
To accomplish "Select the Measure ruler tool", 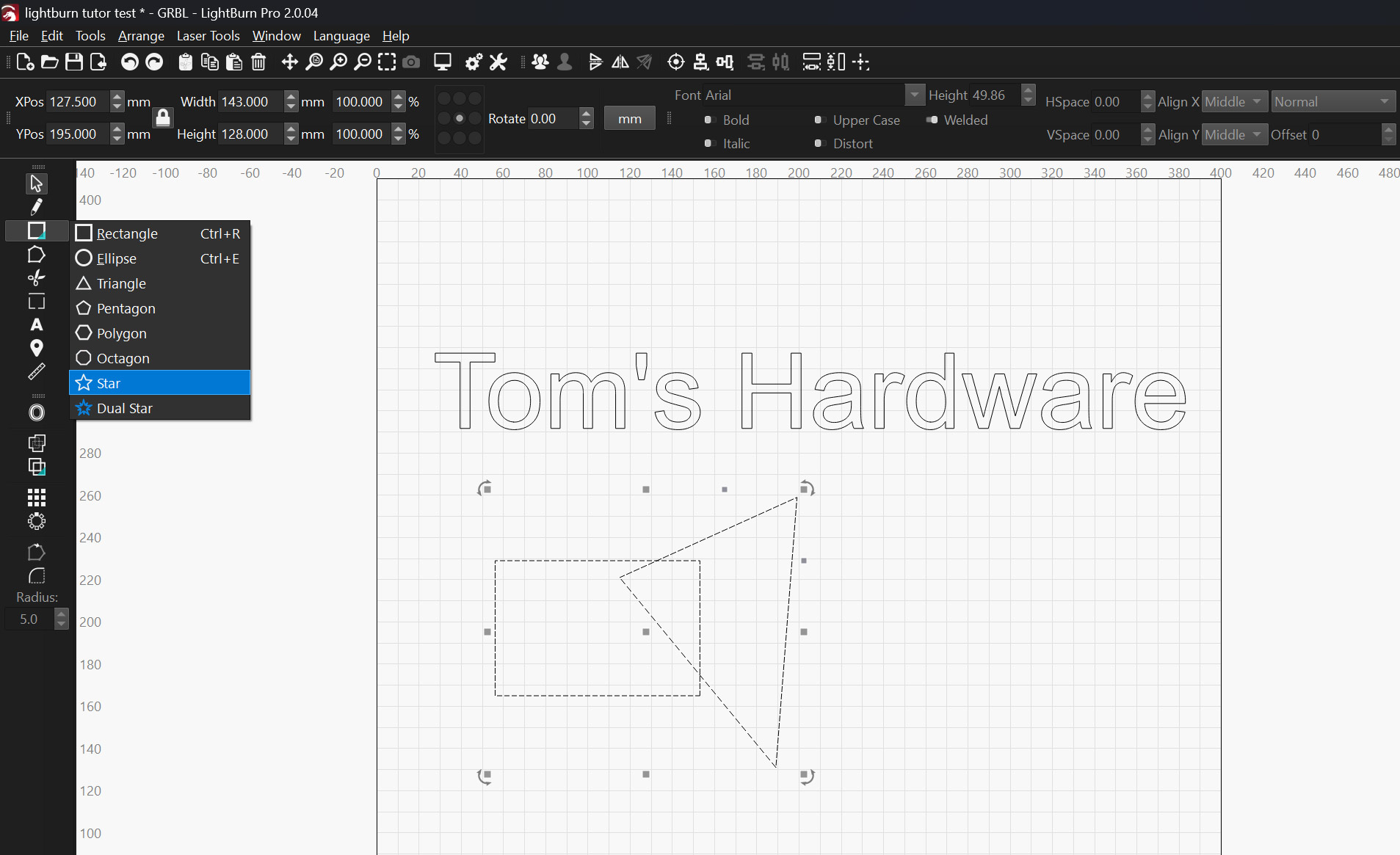I will click(x=36, y=372).
